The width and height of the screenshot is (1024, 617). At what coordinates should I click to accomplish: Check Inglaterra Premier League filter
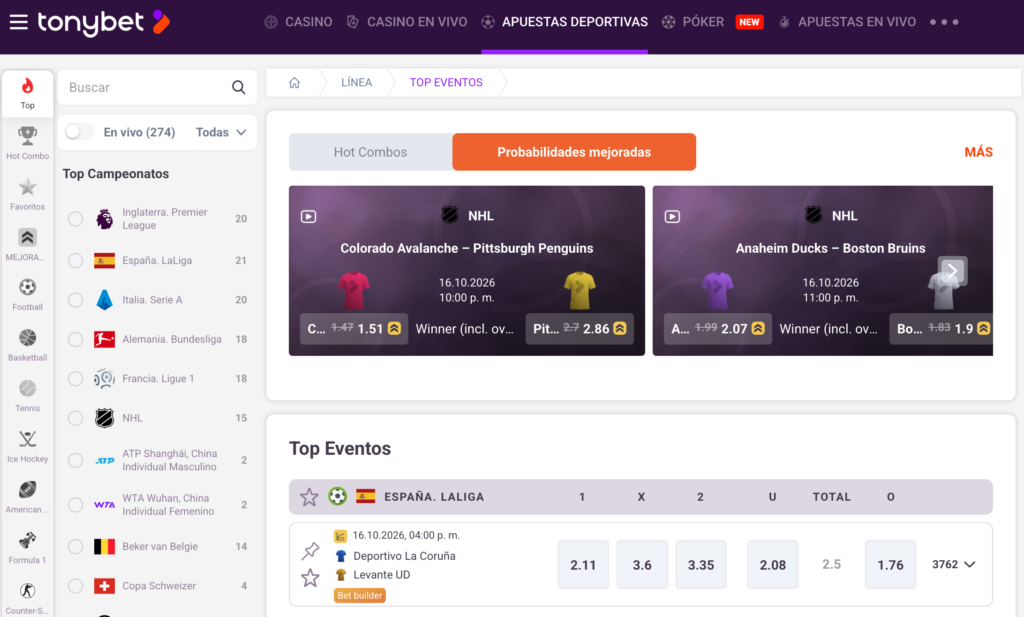point(76,219)
